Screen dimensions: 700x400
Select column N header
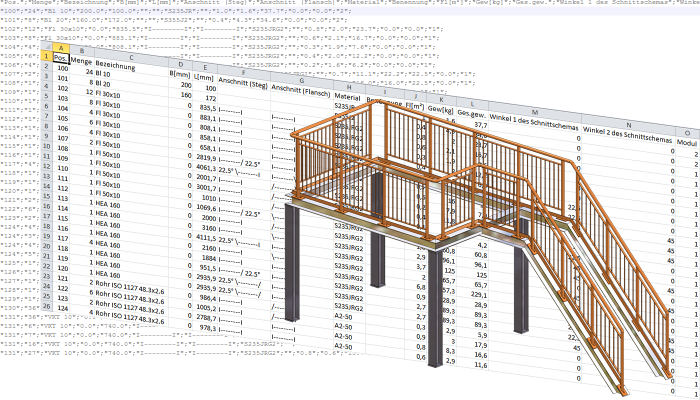[626, 123]
